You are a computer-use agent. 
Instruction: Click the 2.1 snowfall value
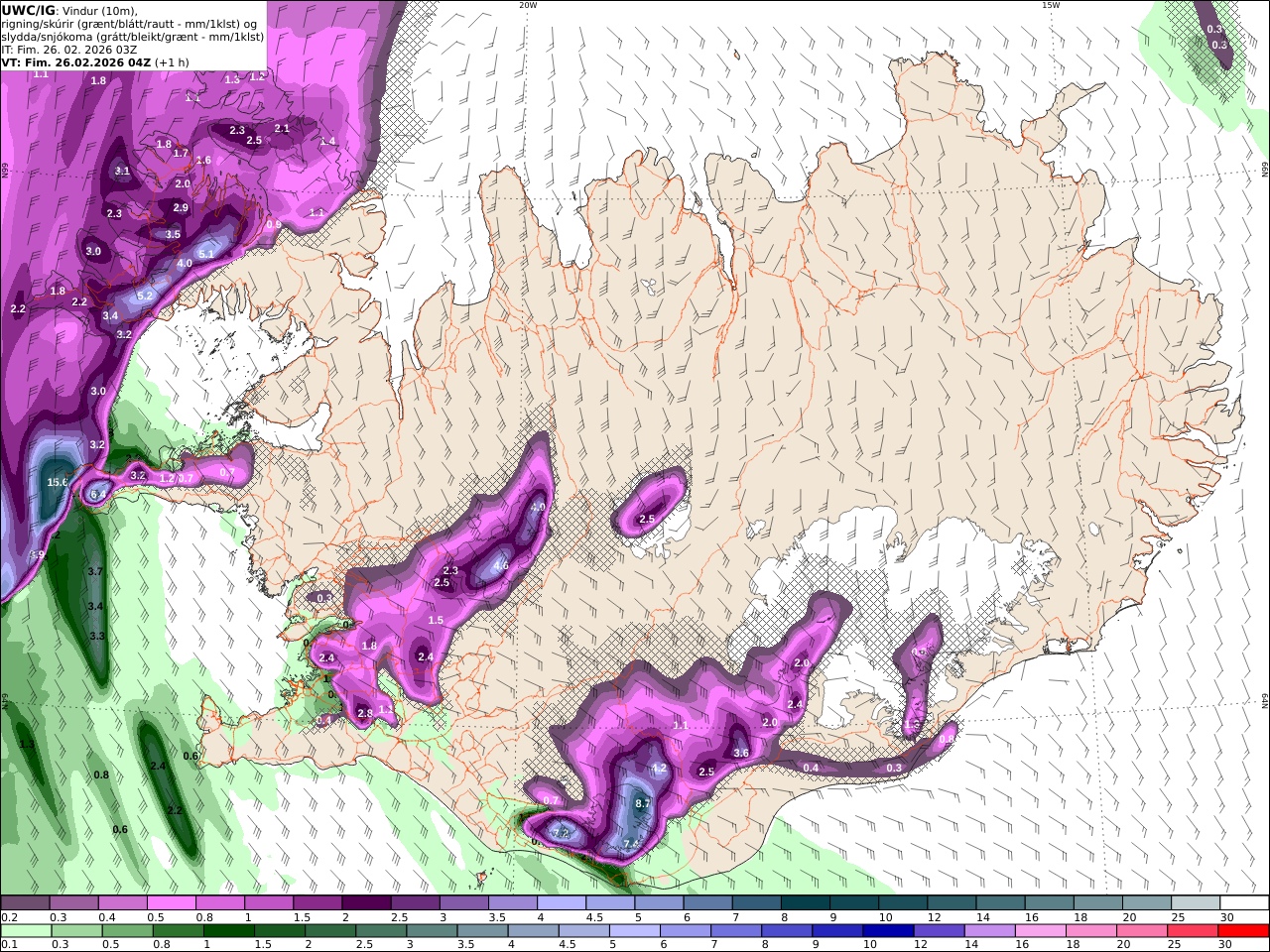(x=282, y=128)
